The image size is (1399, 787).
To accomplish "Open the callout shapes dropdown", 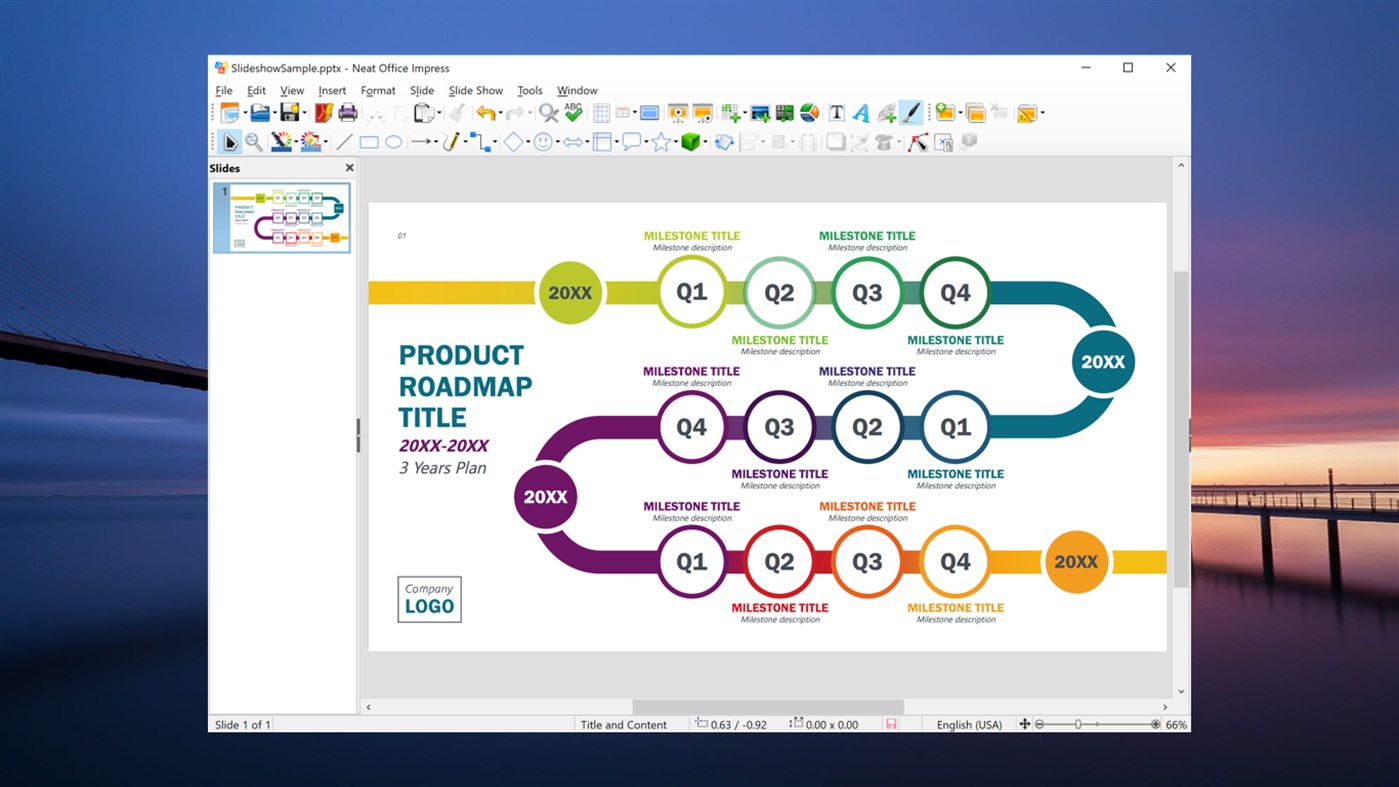I will (x=645, y=141).
